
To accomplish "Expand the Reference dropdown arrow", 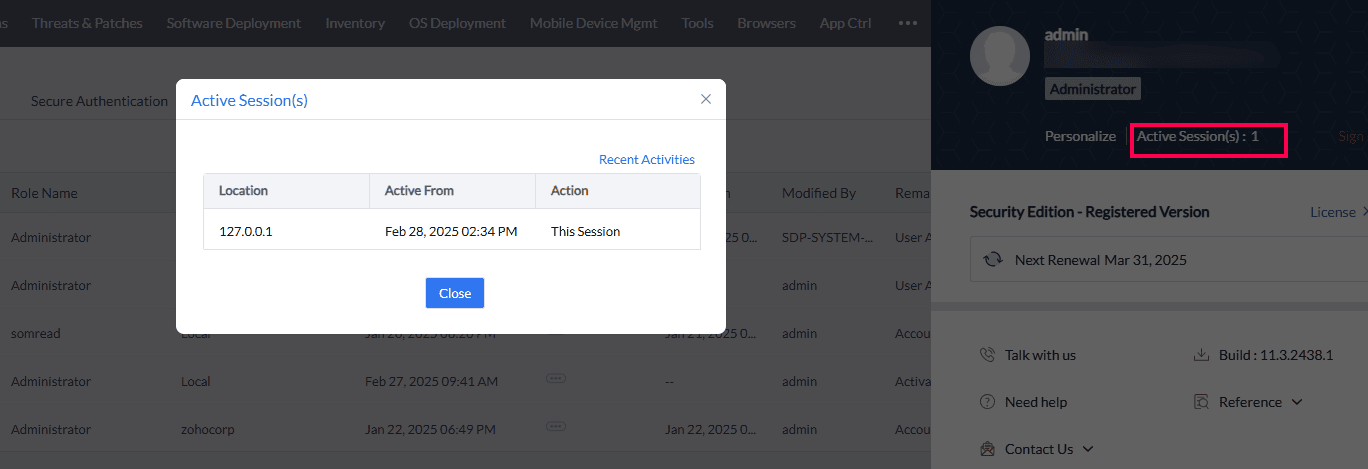I will click(1298, 402).
